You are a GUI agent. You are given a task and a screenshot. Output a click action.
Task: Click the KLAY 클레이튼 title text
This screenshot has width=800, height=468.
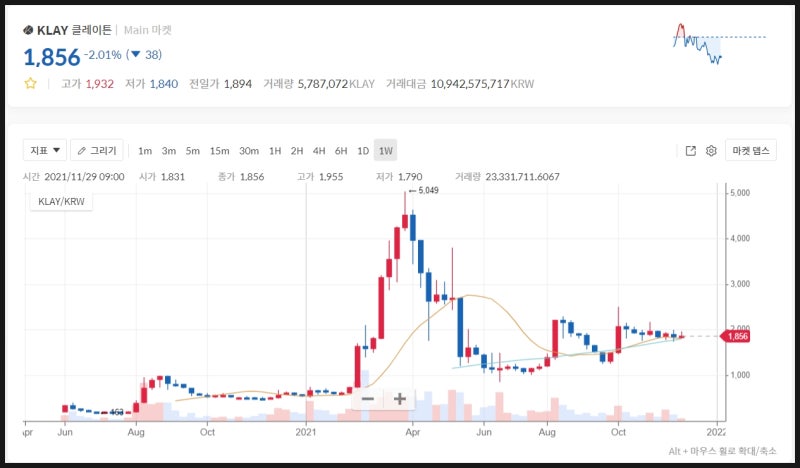coord(74,30)
